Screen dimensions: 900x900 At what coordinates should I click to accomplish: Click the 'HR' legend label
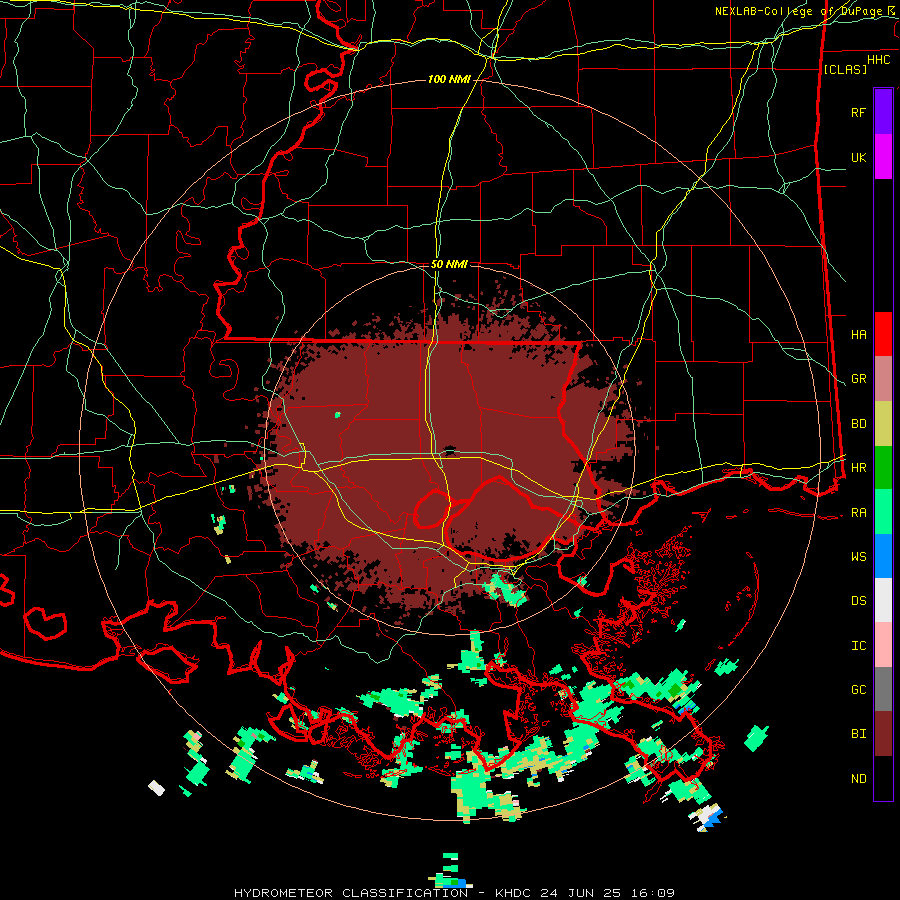[x=858, y=468]
